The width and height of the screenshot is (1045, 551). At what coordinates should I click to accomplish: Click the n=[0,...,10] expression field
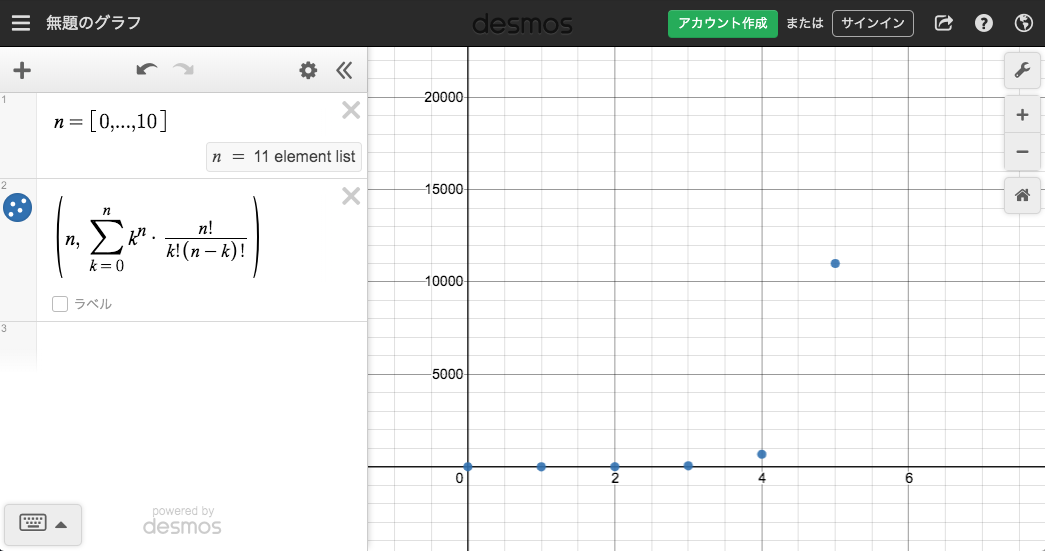click(111, 121)
